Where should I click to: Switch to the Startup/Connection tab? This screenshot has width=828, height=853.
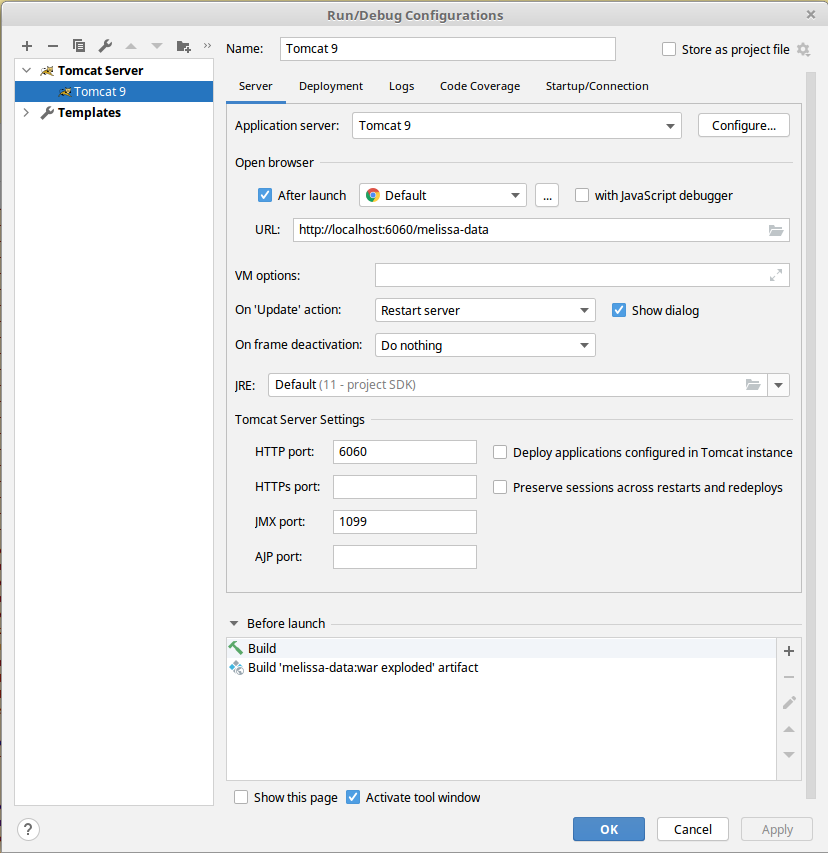pos(597,86)
